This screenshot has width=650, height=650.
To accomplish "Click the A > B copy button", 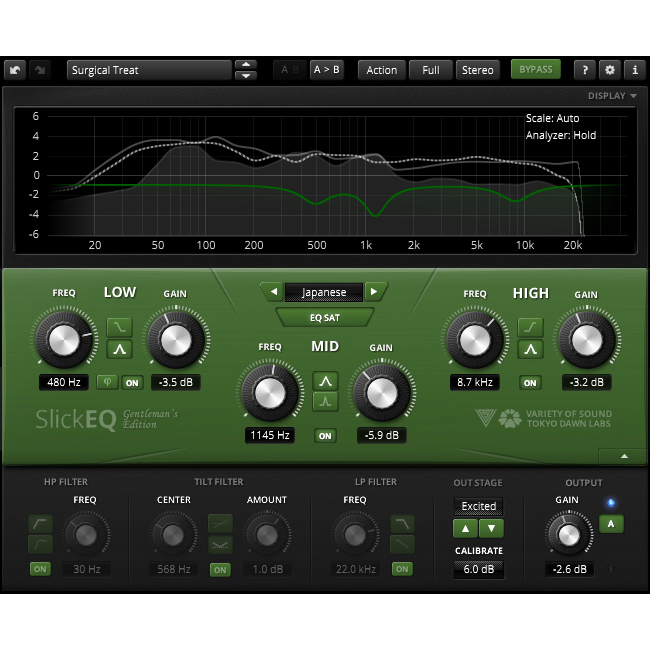I will pos(327,70).
